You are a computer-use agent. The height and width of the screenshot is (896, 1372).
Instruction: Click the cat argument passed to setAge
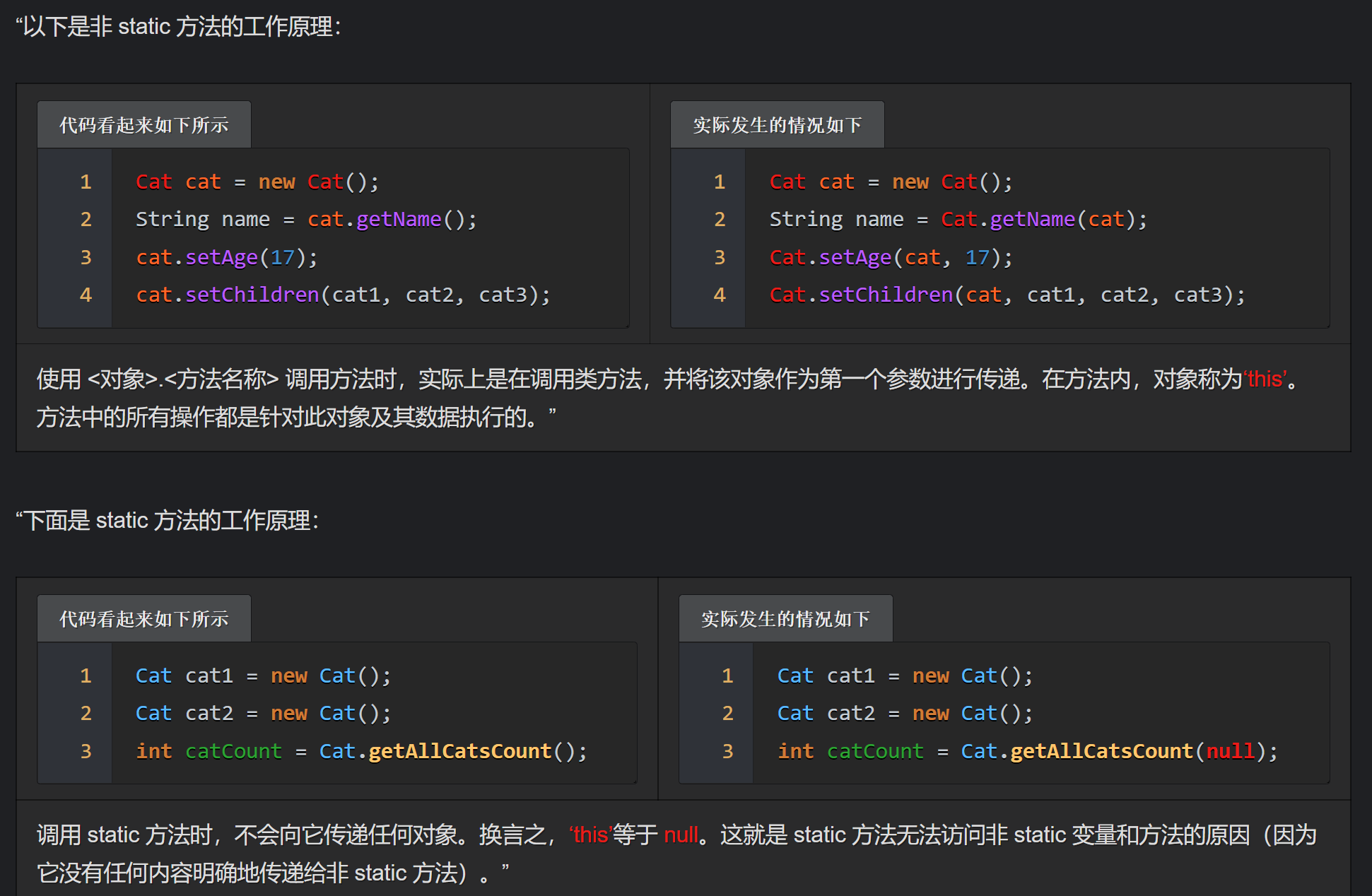[x=921, y=257]
